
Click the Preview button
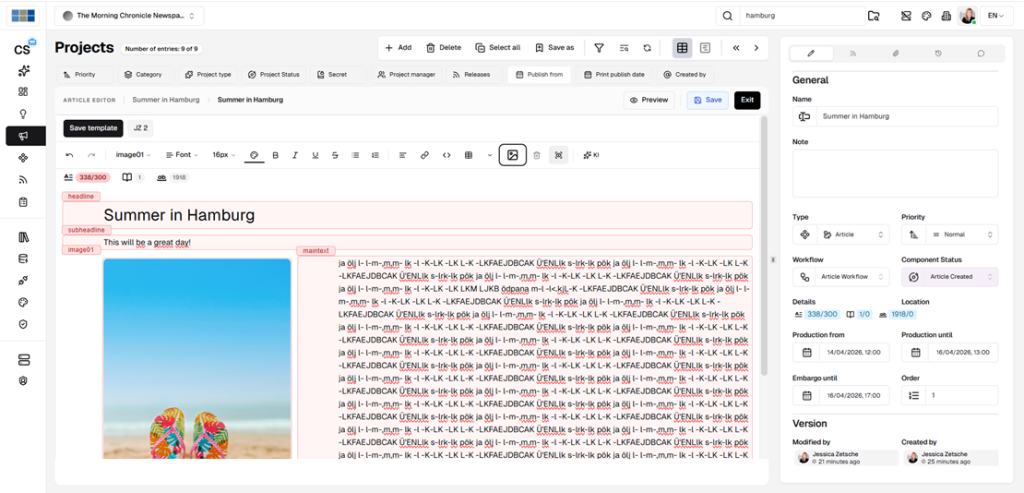[x=648, y=100]
